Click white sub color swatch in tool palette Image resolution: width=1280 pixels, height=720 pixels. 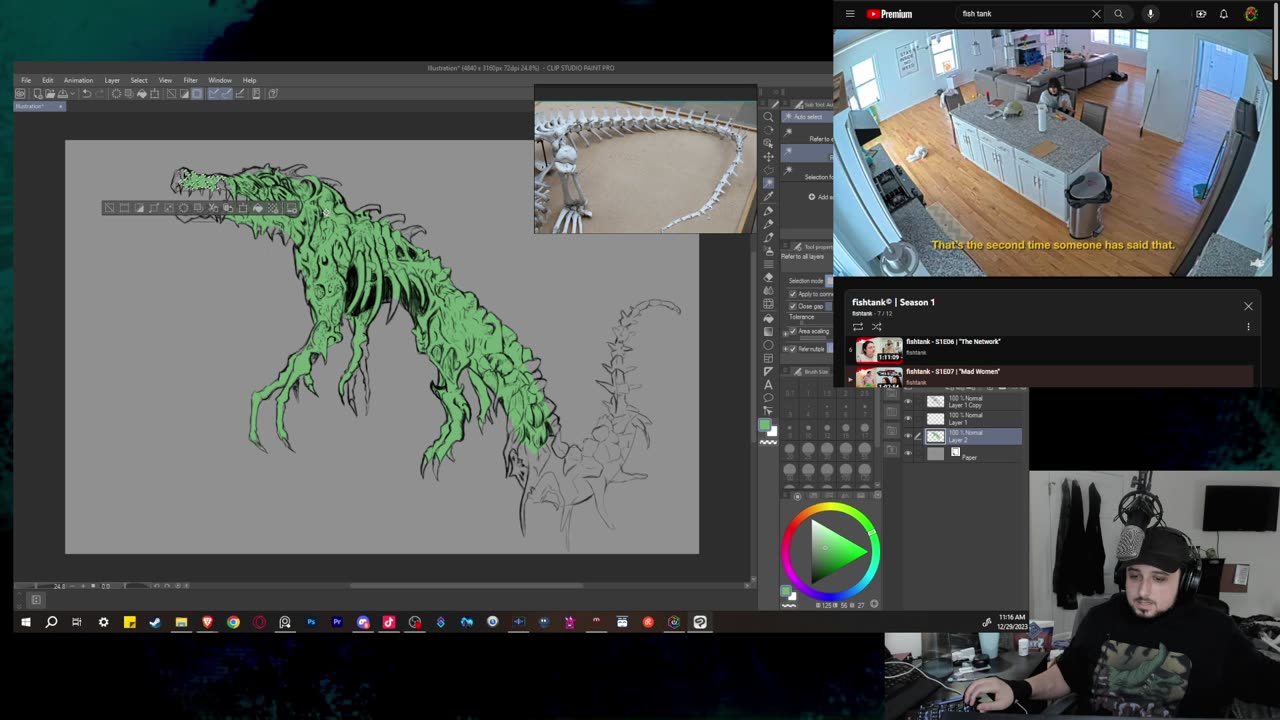[x=773, y=431]
